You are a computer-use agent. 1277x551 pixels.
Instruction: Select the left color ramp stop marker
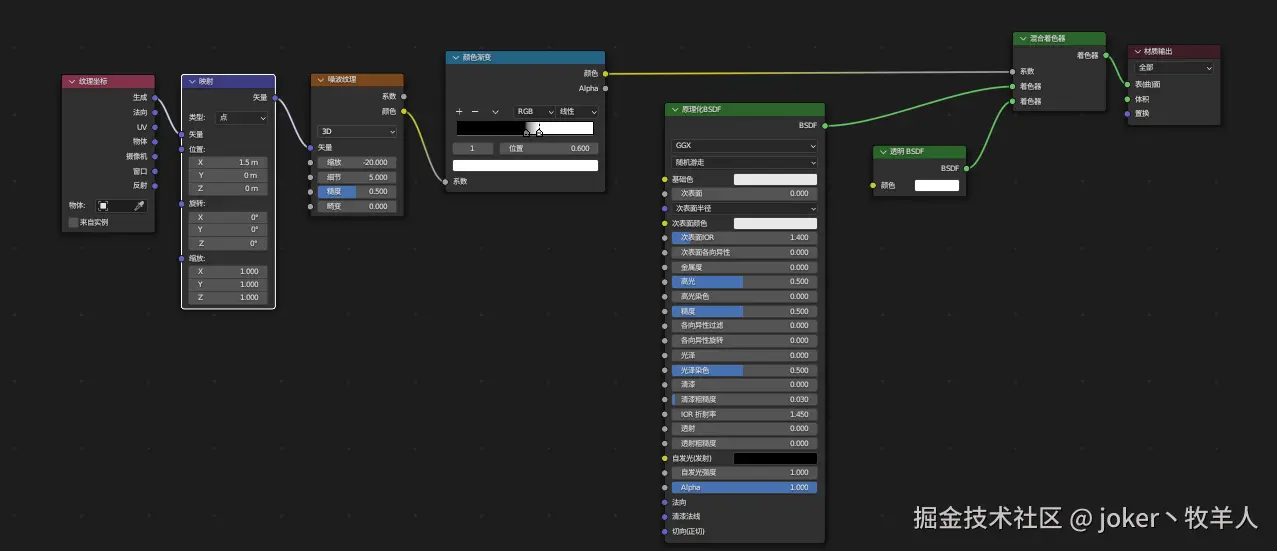pos(526,132)
